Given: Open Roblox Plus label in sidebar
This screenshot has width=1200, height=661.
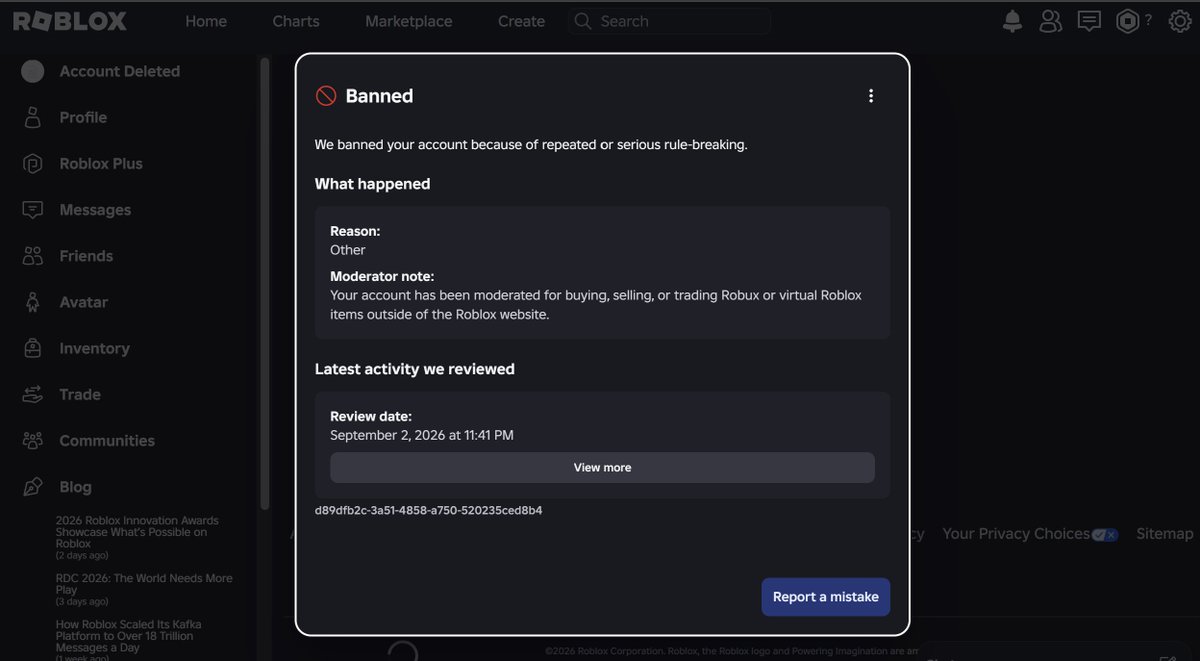Looking at the screenshot, I should pyautogui.click(x=101, y=163).
